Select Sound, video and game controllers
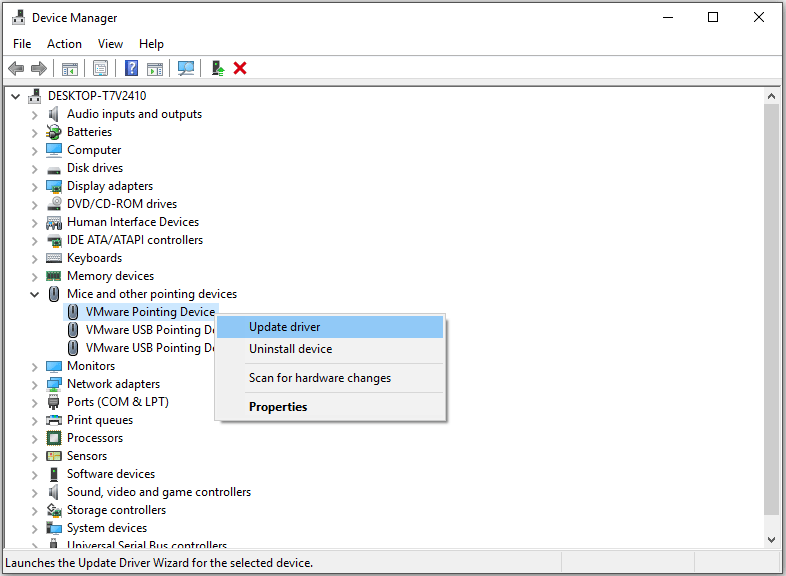Screen dimensions: 786x576 click(x=158, y=492)
